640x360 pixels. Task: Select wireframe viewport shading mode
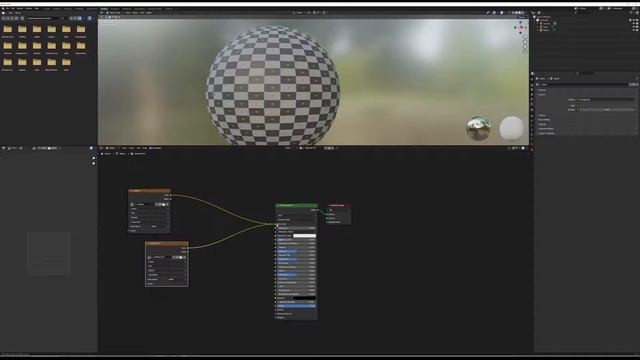click(513, 13)
